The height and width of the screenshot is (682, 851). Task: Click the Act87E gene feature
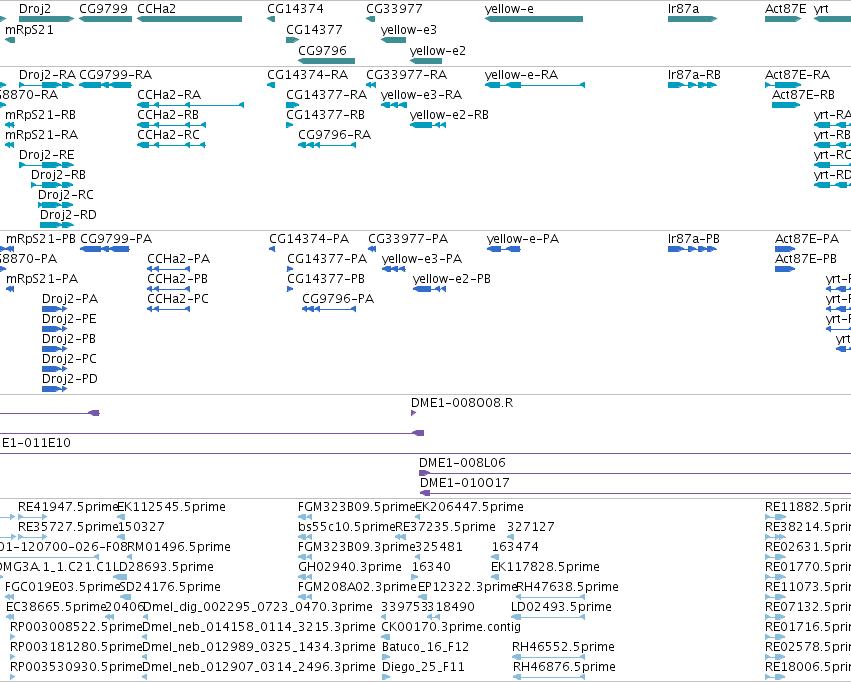tap(783, 19)
